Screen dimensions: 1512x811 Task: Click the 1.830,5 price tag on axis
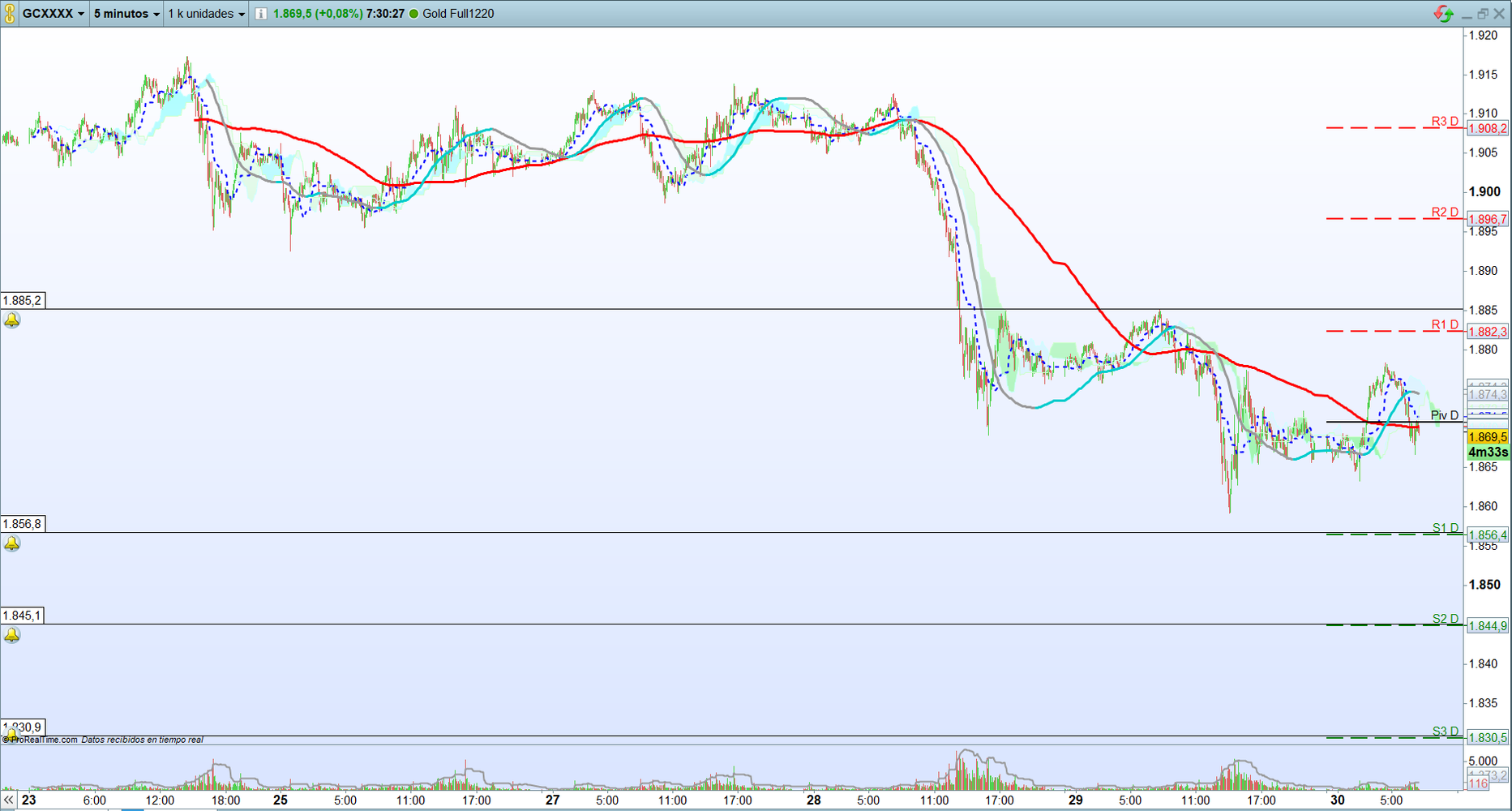1488,738
